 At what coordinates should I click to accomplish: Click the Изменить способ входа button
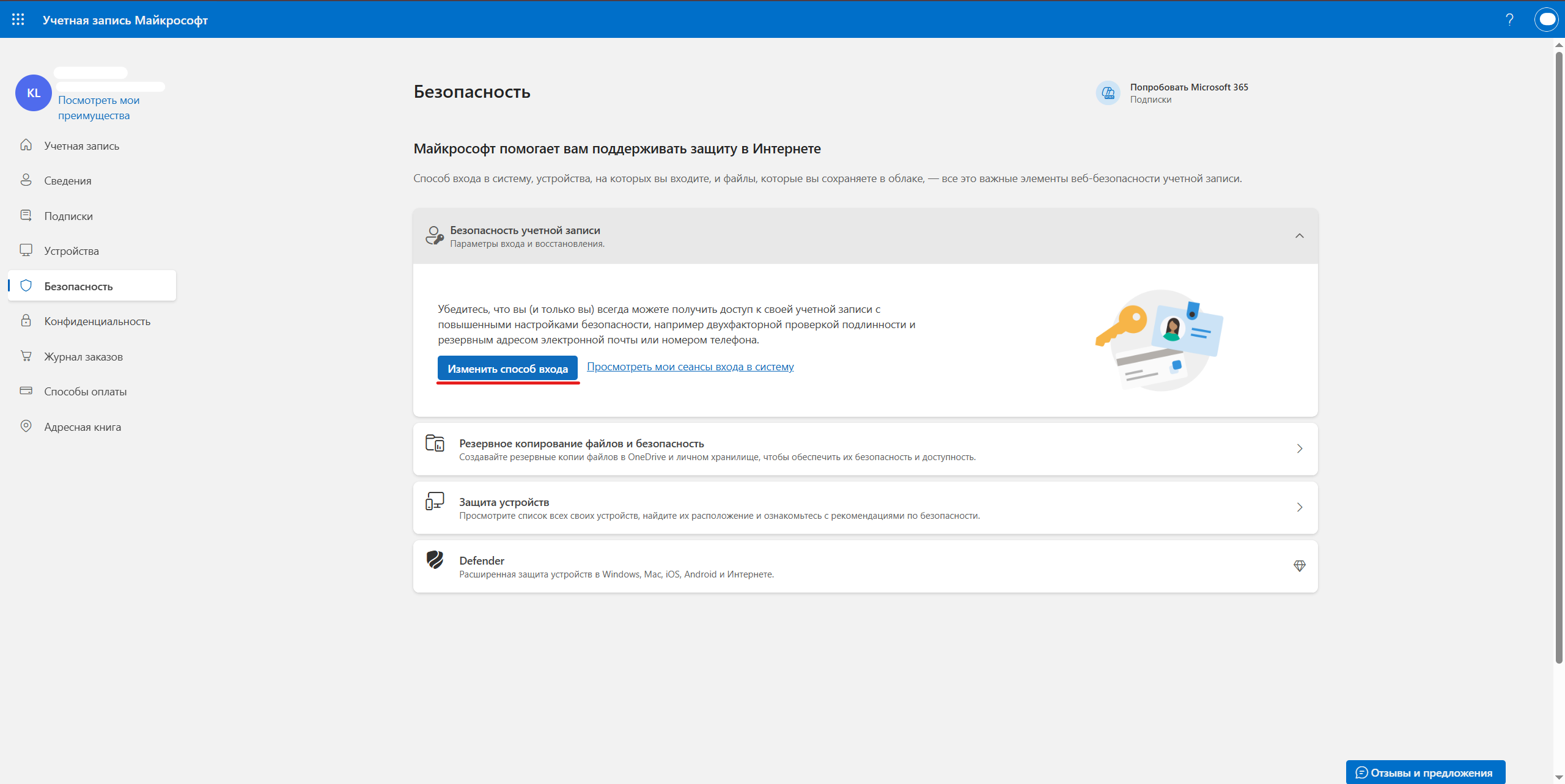(507, 368)
